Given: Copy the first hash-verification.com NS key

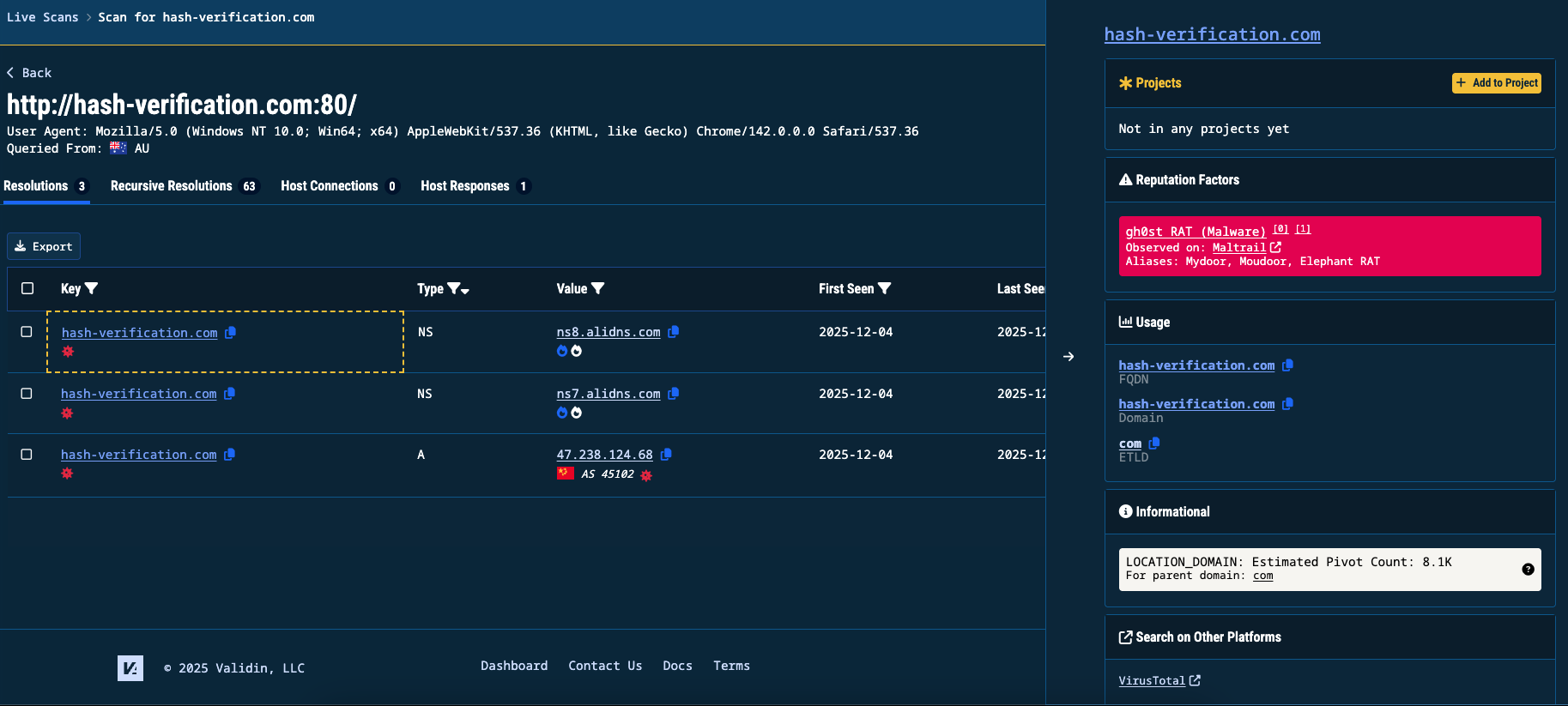Looking at the screenshot, I should [230, 333].
